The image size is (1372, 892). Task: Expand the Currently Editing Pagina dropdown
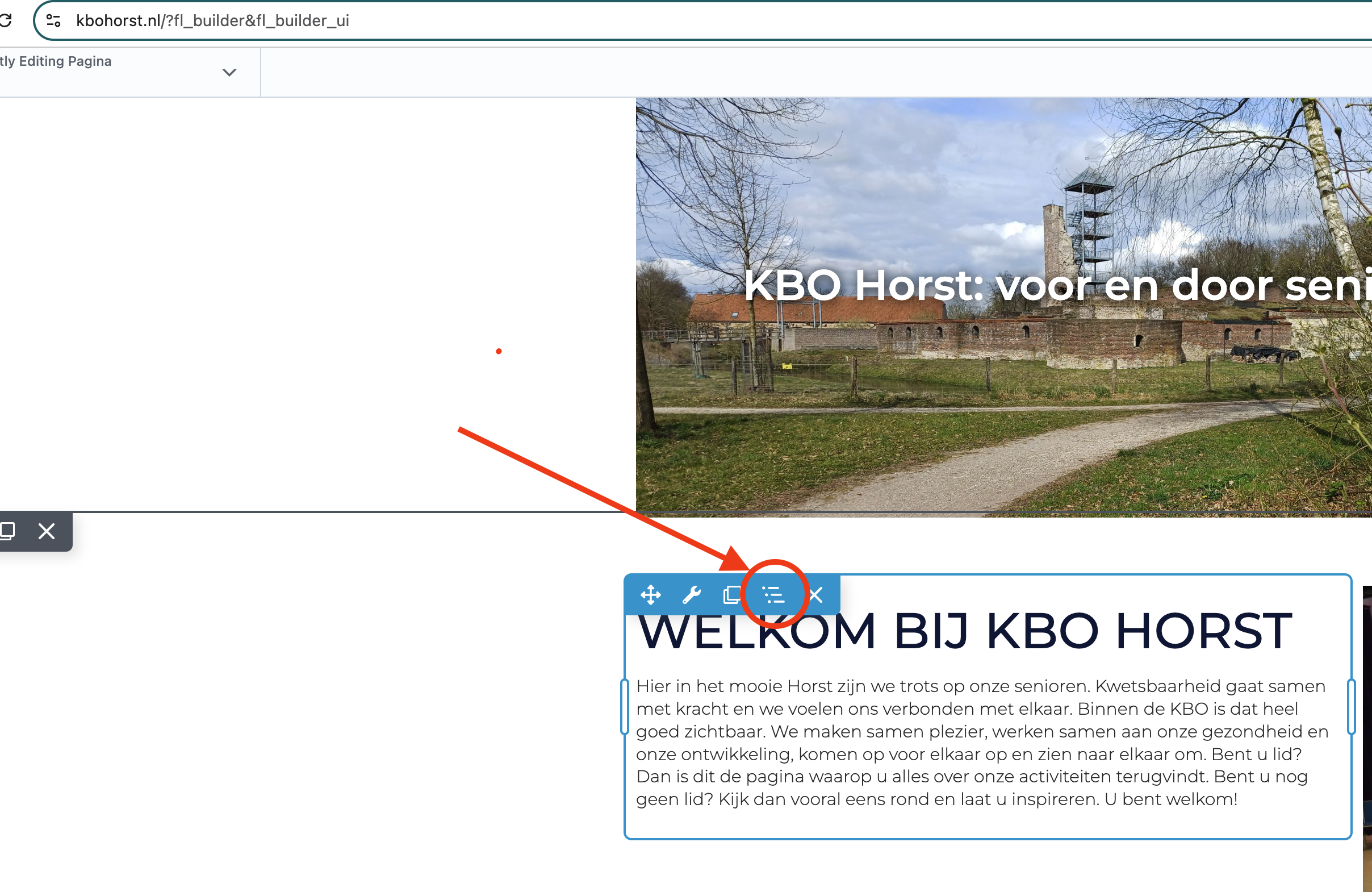coord(229,72)
